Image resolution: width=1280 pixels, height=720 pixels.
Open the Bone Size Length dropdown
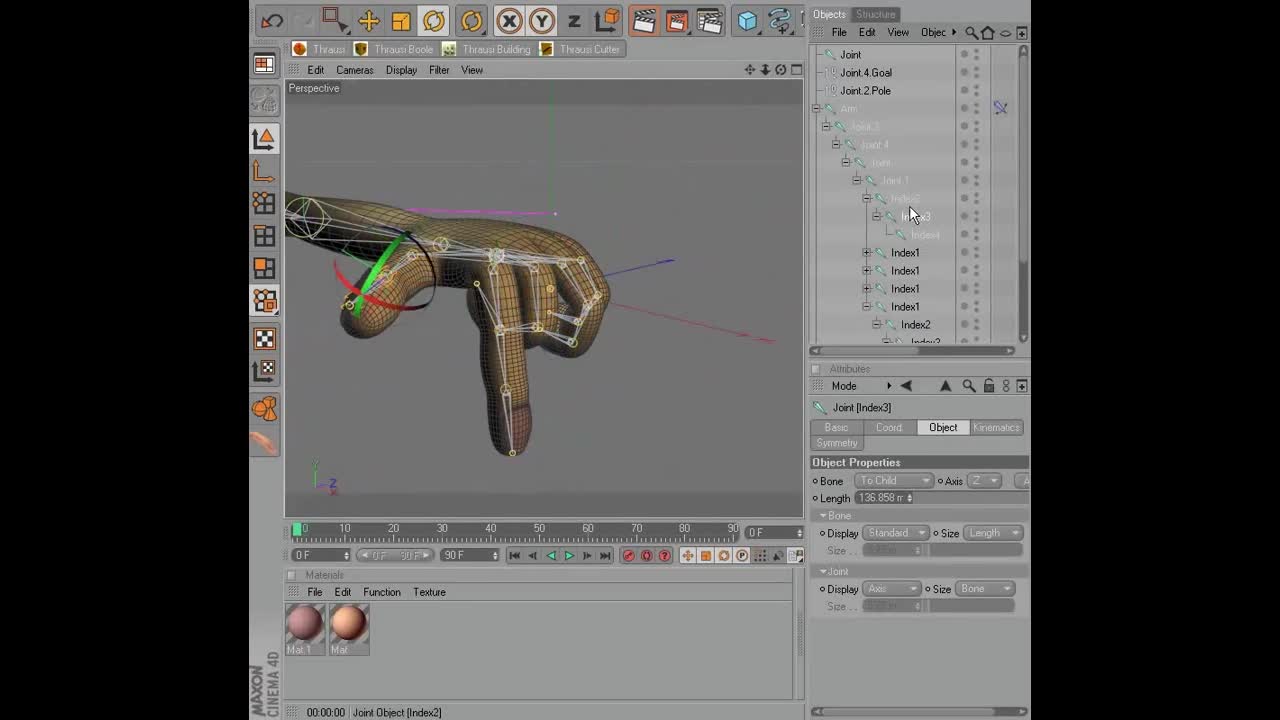(x=993, y=533)
